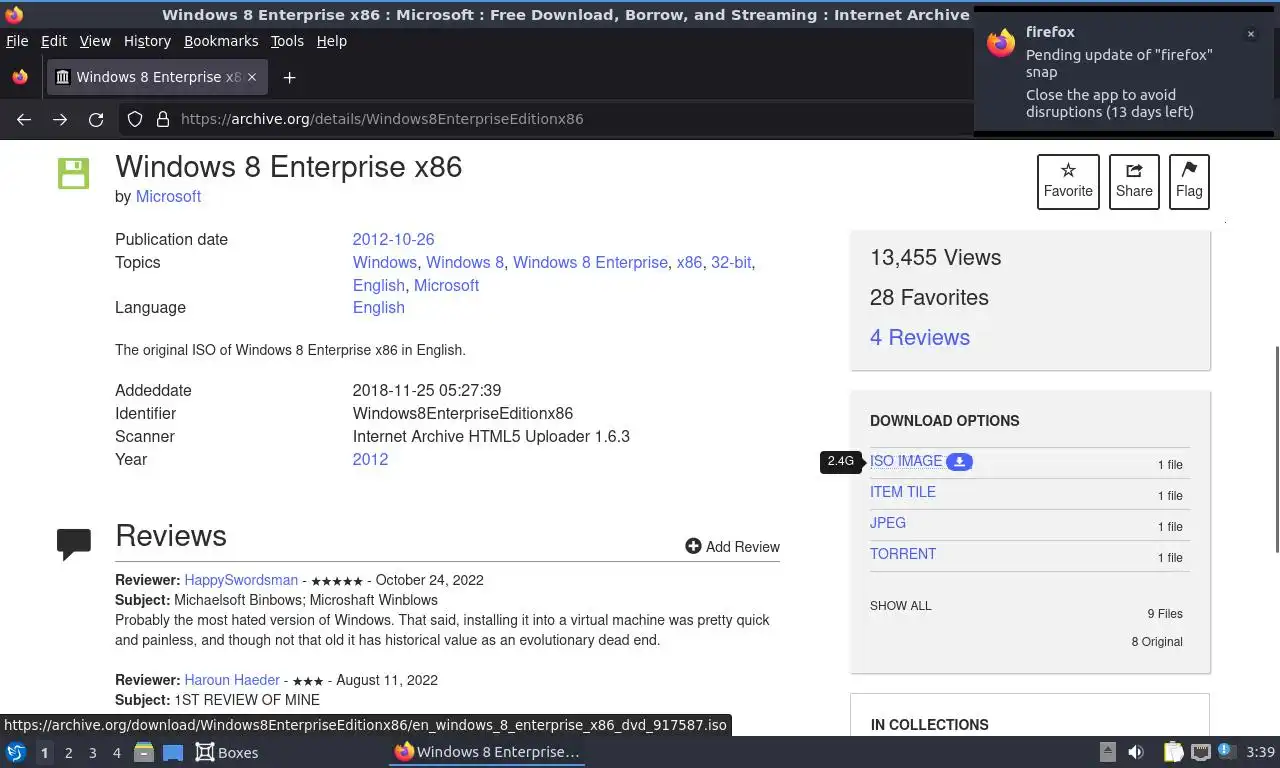Viewport: 1280px width, 768px height.
Task: Switch to workspace 2
Action: pos(68,752)
